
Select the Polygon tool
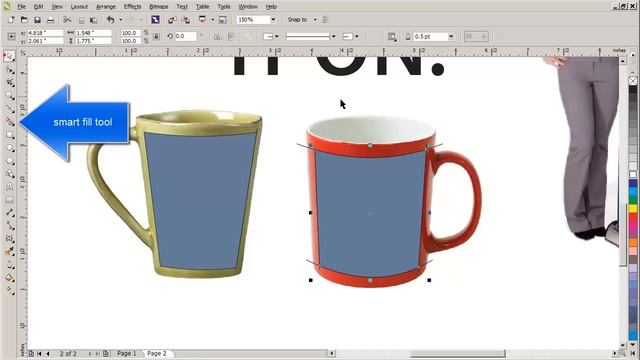9,161
